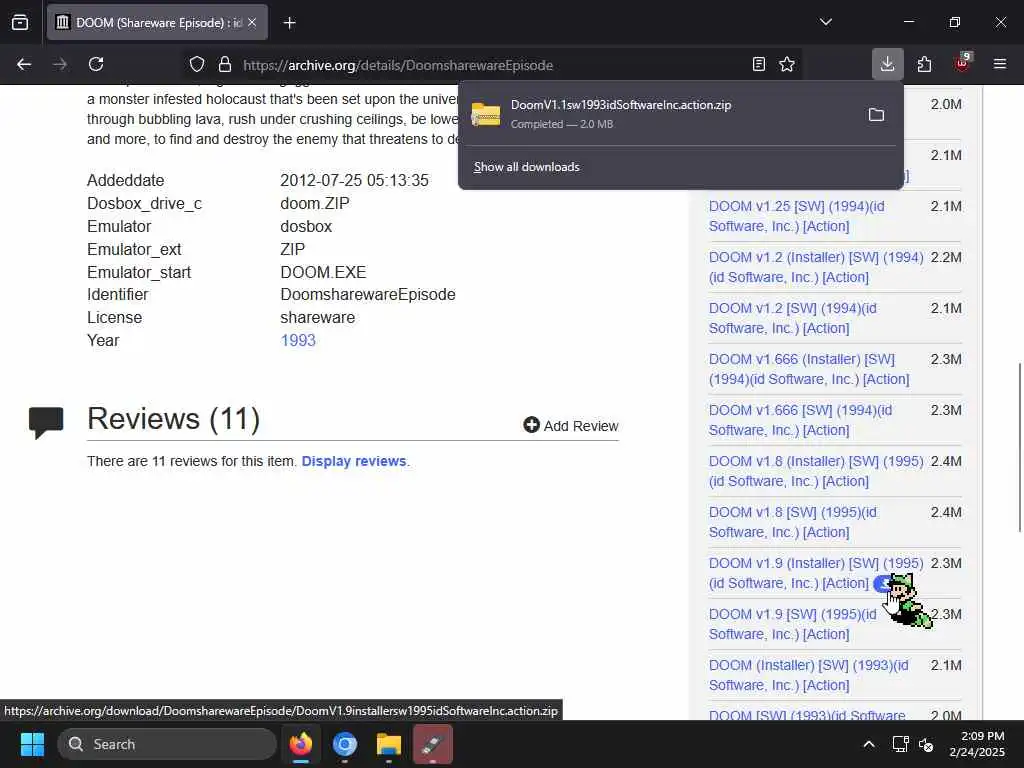Download DOOM v1.8 [SW] (1995) non-installer
This screenshot has width=1024, height=768.
pos(793,522)
